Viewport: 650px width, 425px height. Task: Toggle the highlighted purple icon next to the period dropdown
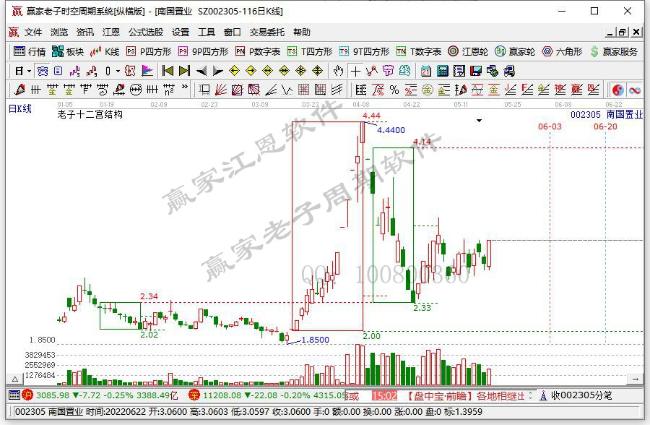tap(42, 71)
